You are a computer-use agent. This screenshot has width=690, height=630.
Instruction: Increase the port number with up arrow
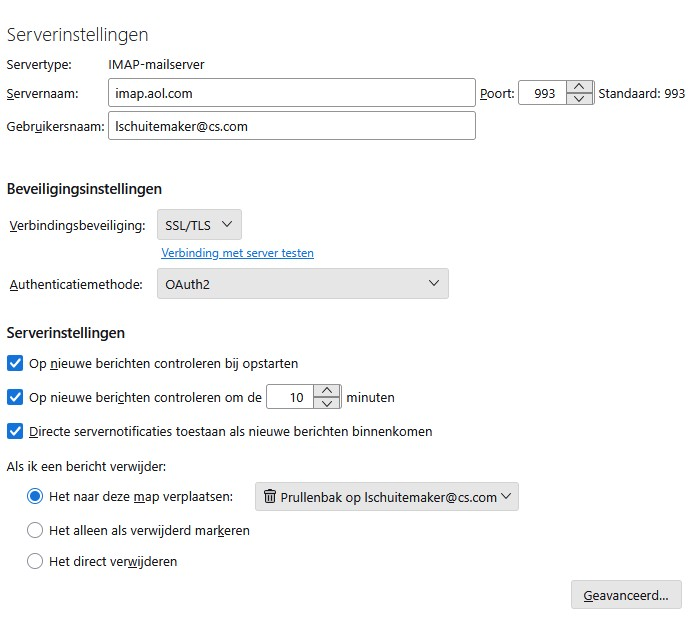click(x=580, y=87)
